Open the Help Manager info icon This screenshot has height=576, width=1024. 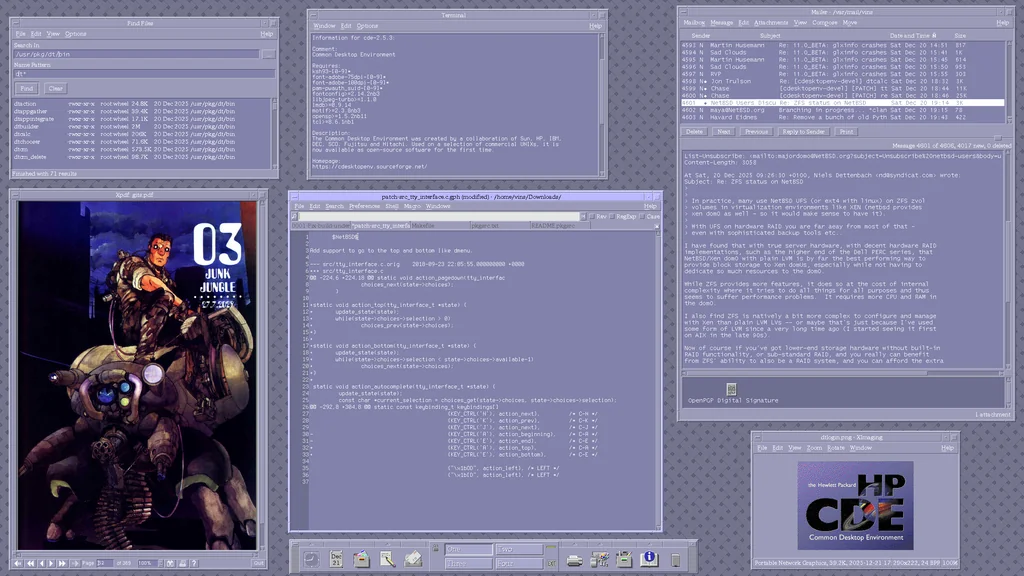tap(649, 559)
